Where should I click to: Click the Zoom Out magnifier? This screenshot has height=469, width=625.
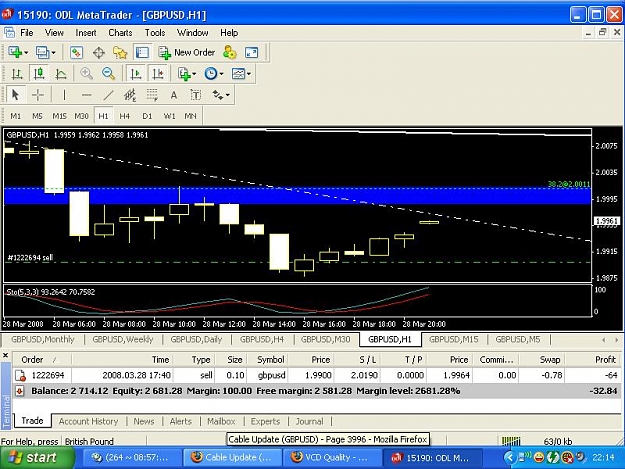click(x=108, y=74)
